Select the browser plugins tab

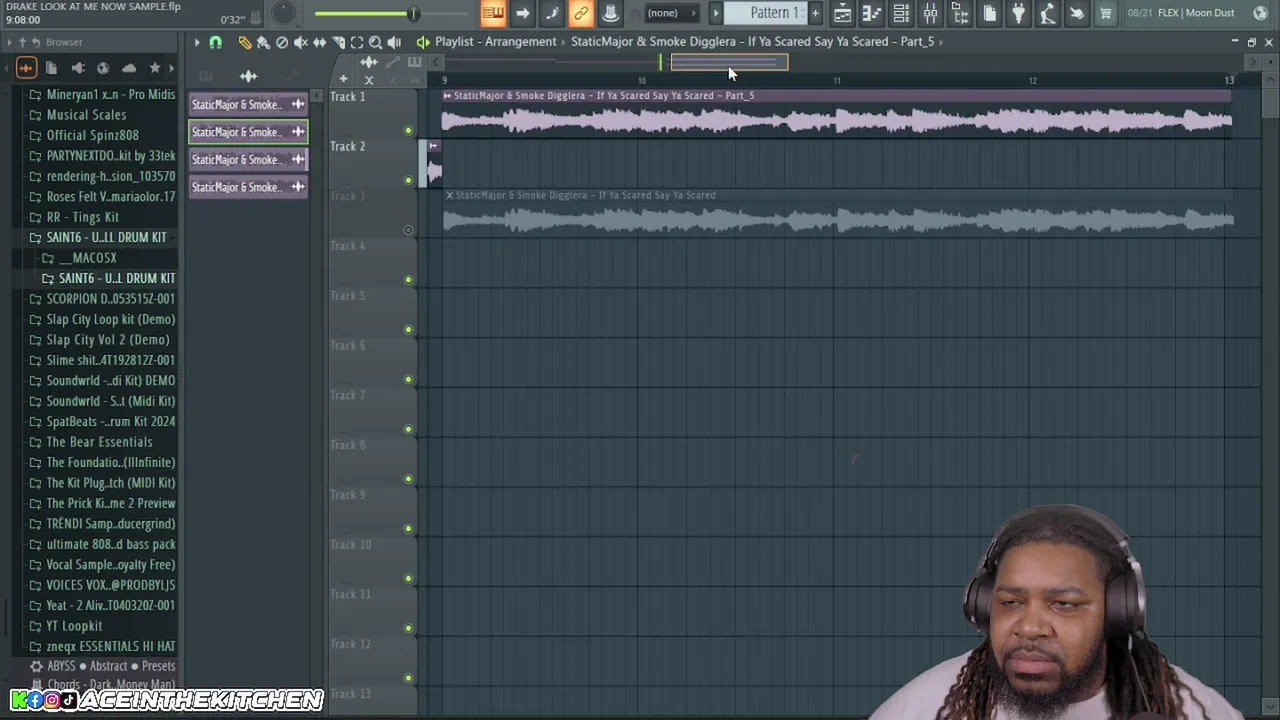[x=77, y=68]
